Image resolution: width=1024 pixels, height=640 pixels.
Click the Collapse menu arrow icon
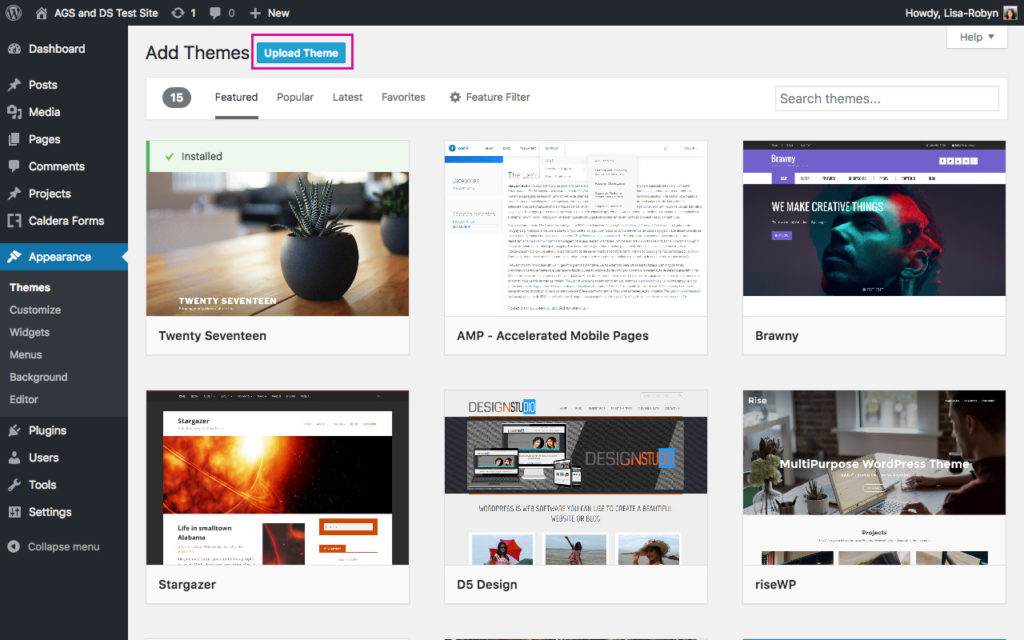pos(14,547)
